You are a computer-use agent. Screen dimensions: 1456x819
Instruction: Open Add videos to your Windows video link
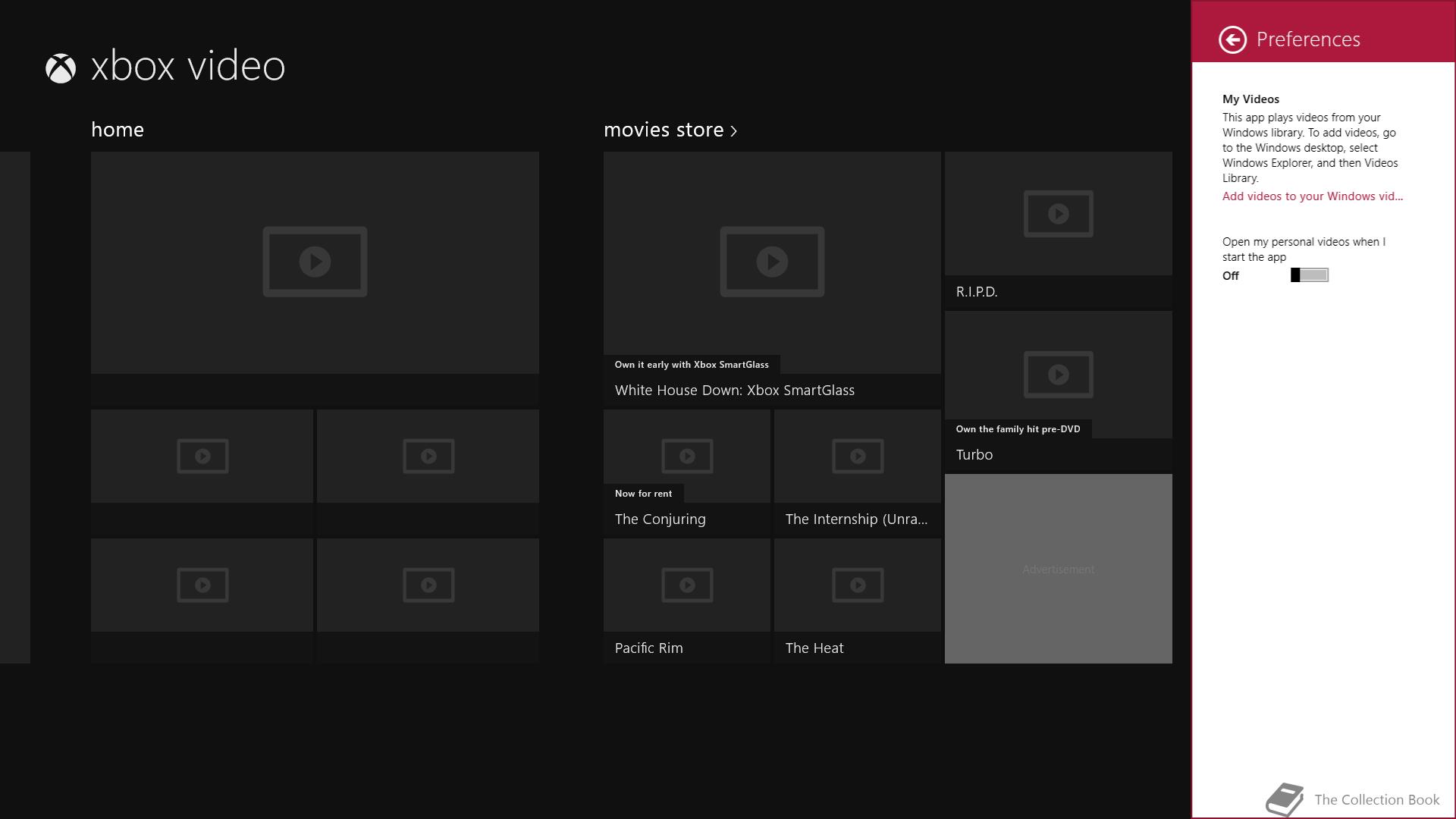[1313, 196]
